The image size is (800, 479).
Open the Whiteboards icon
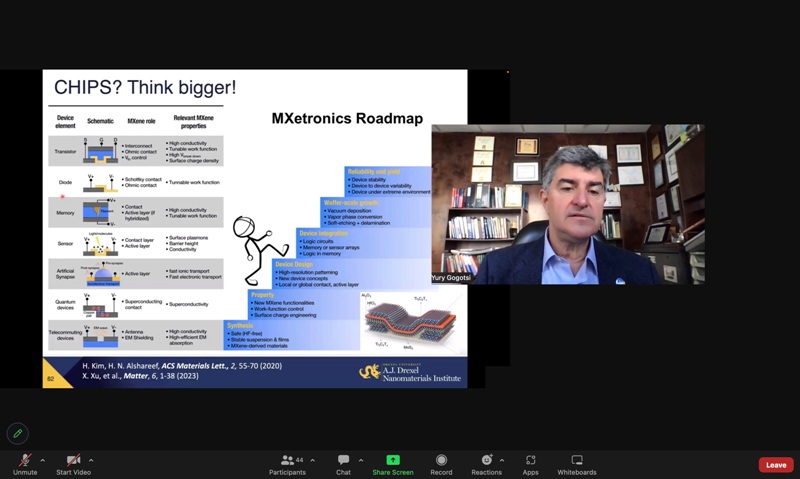(577, 460)
